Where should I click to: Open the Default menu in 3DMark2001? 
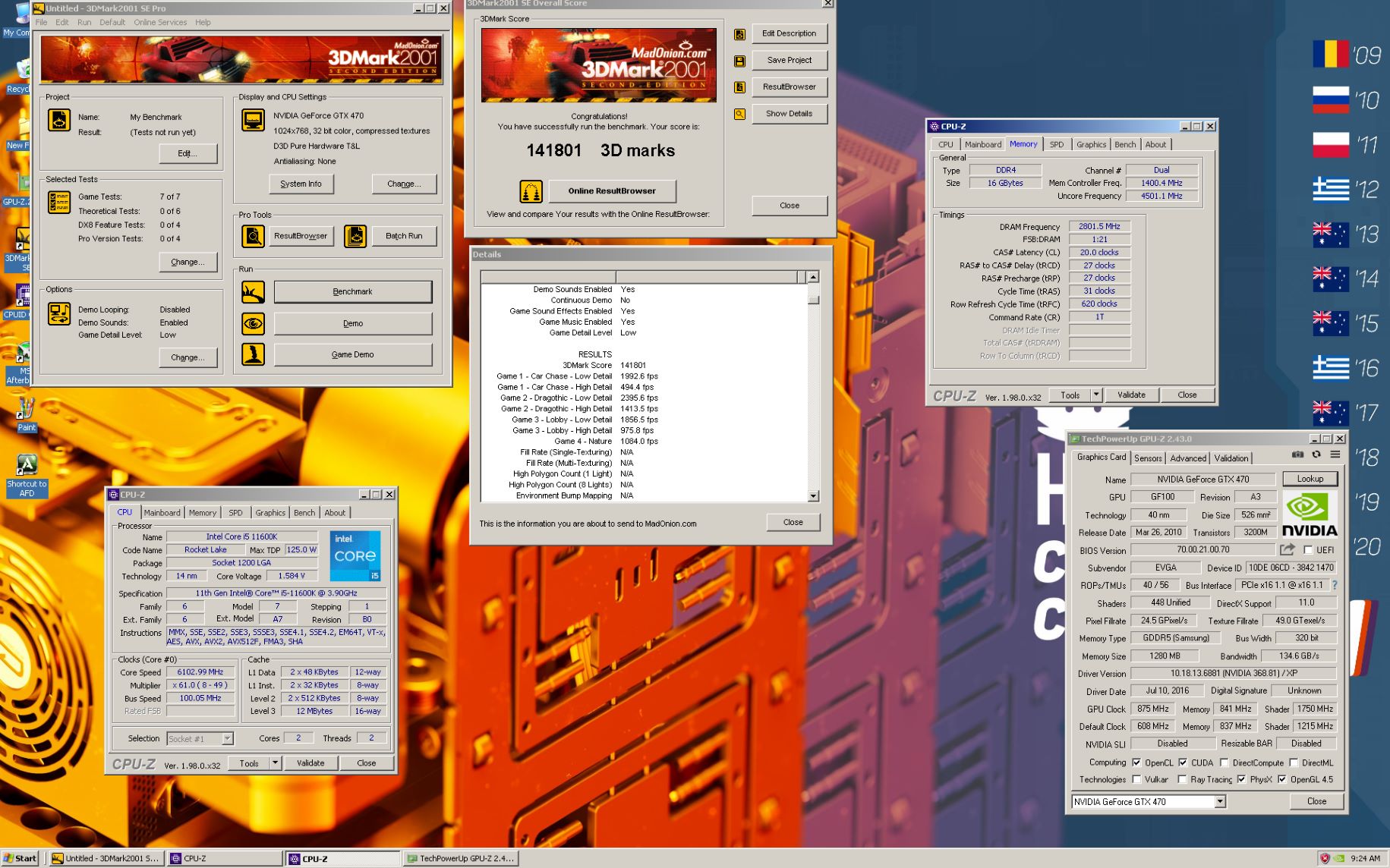click(x=112, y=22)
